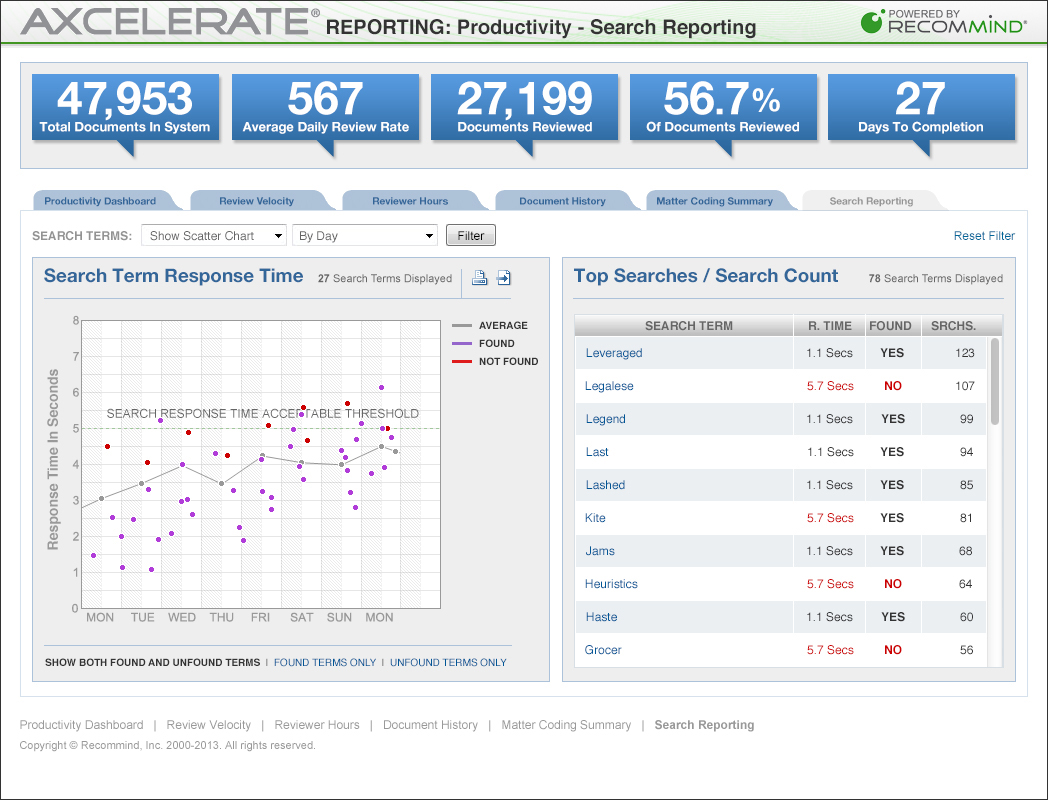Click the 78 Search Terms Displayed text
The width and height of the screenshot is (1048, 800).
click(936, 278)
